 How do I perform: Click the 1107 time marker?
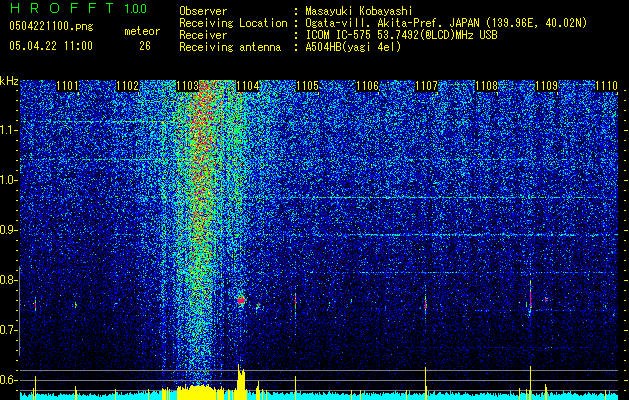pyautogui.click(x=426, y=86)
